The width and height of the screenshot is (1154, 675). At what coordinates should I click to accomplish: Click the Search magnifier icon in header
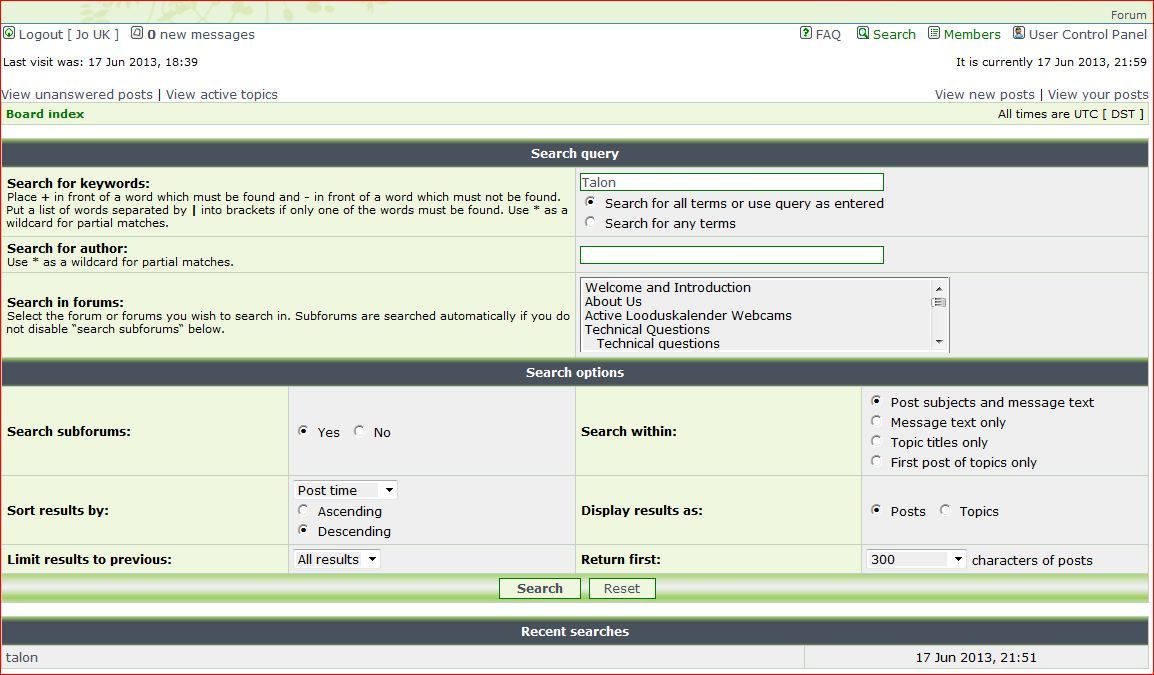click(863, 33)
